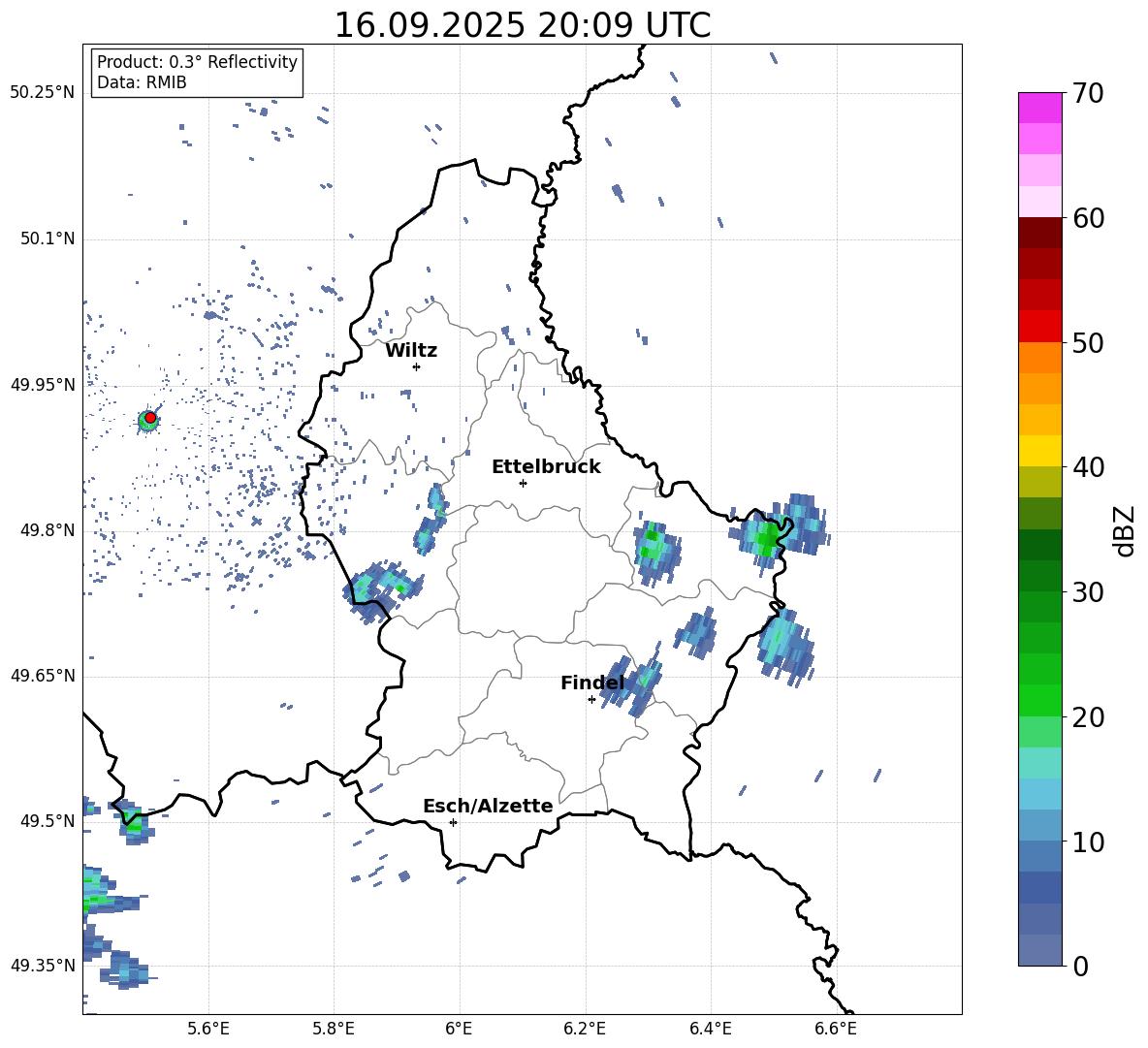This screenshot has height=1048, width=1148.
Task: Click the cross marker below the Ettelbruck label
Action: tap(523, 483)
